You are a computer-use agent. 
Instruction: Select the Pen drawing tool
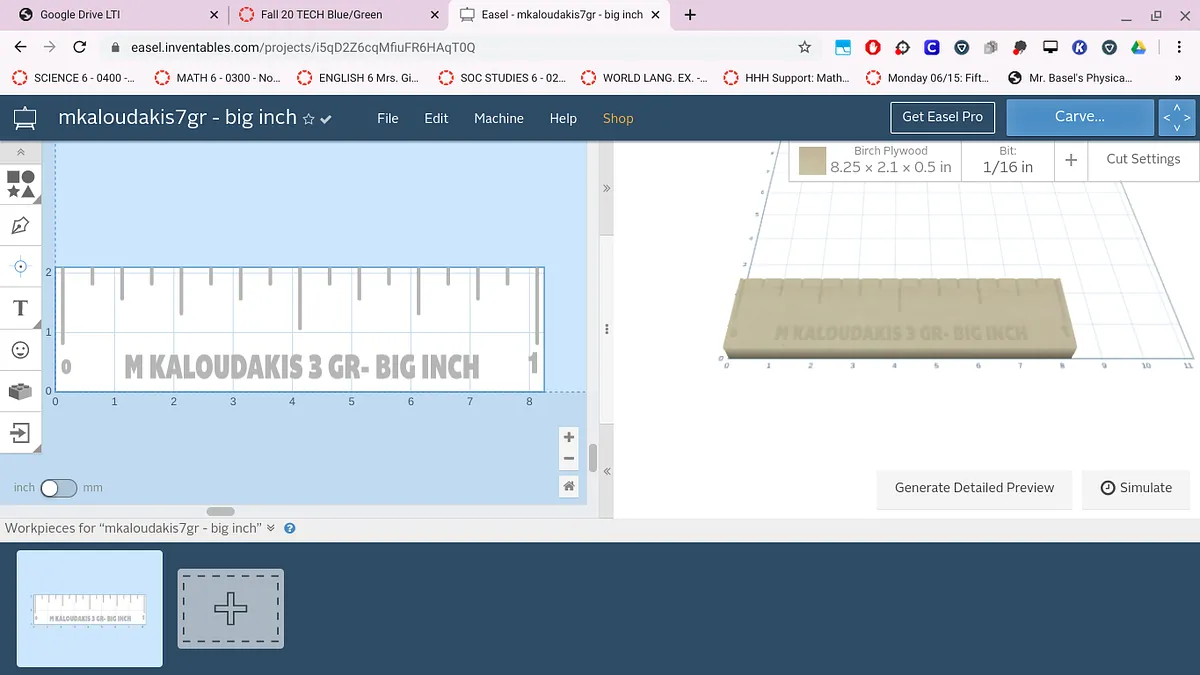(20, 225)
